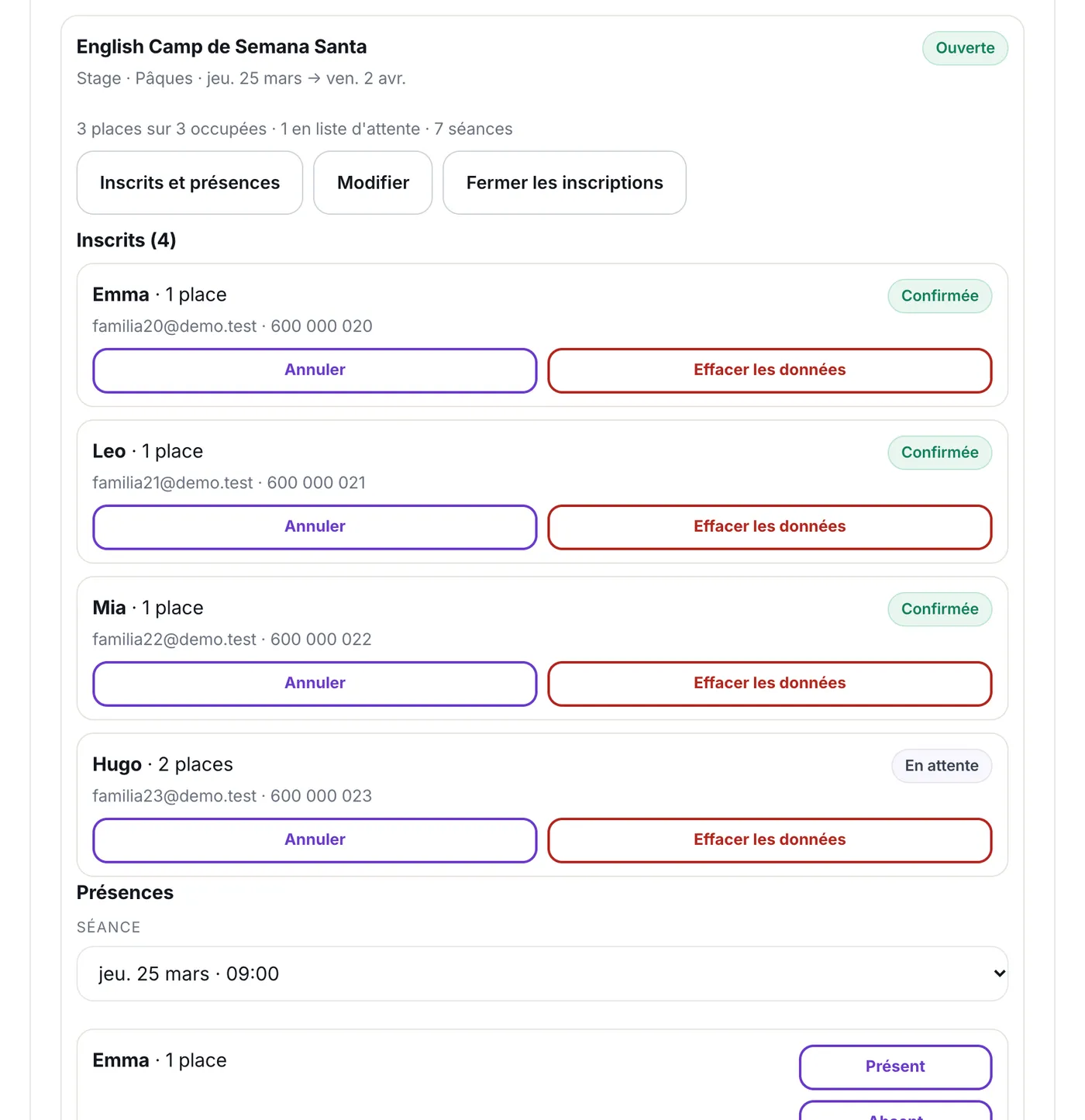Select the title English Camp de Semana Santa
This screenshot has width=1085, height=1120.
(222, 47)
